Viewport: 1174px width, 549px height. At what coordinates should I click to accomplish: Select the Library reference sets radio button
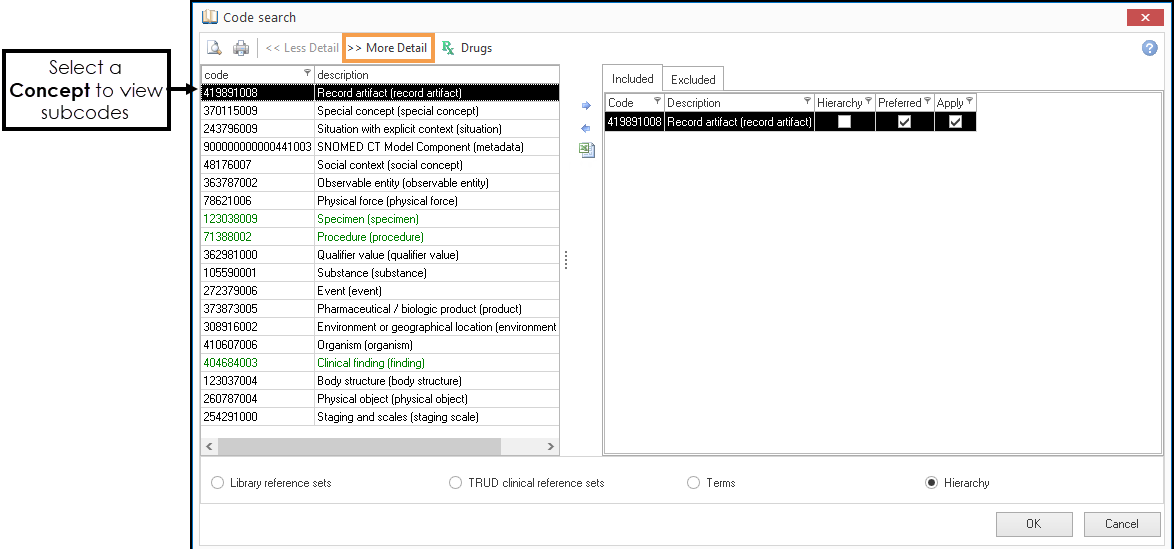218,483
